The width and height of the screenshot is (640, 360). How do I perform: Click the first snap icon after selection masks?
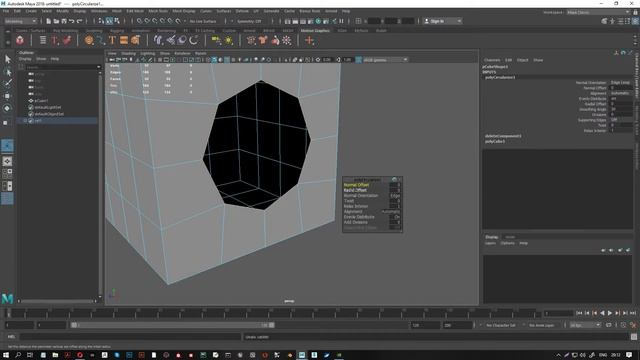140,21
